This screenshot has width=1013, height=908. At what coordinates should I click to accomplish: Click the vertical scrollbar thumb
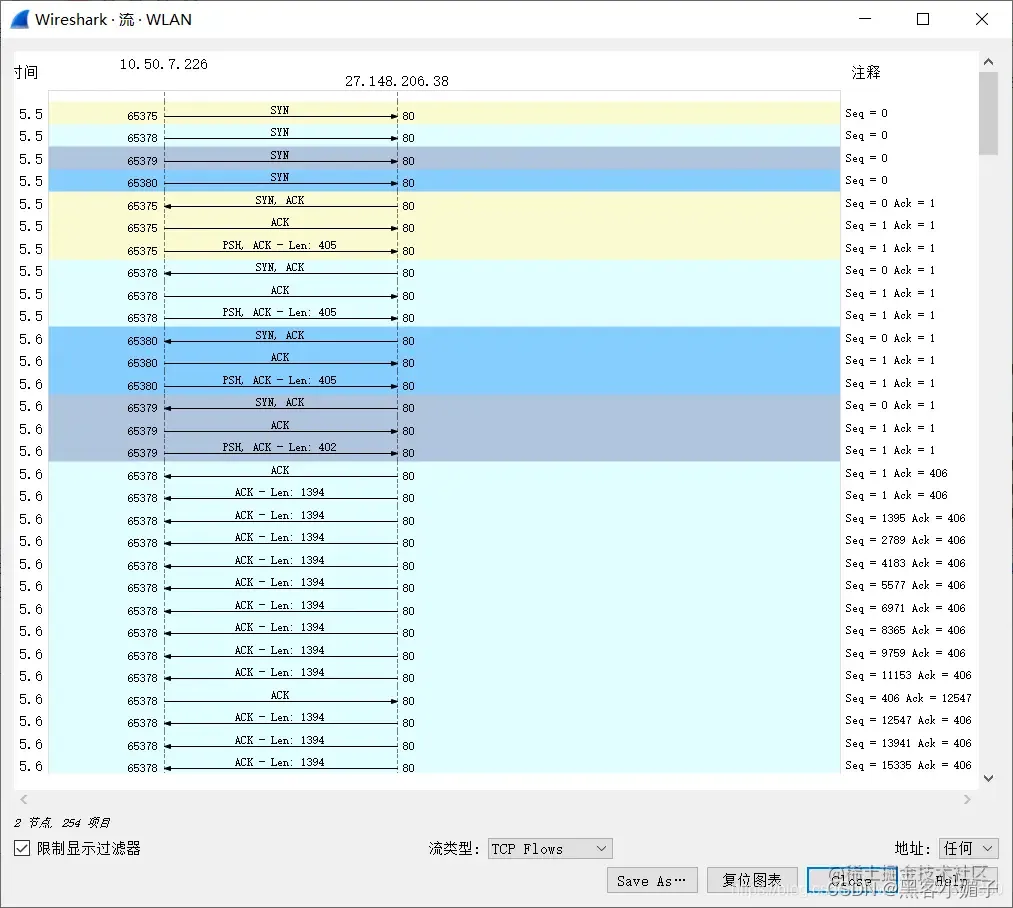(x=988, y=113)
